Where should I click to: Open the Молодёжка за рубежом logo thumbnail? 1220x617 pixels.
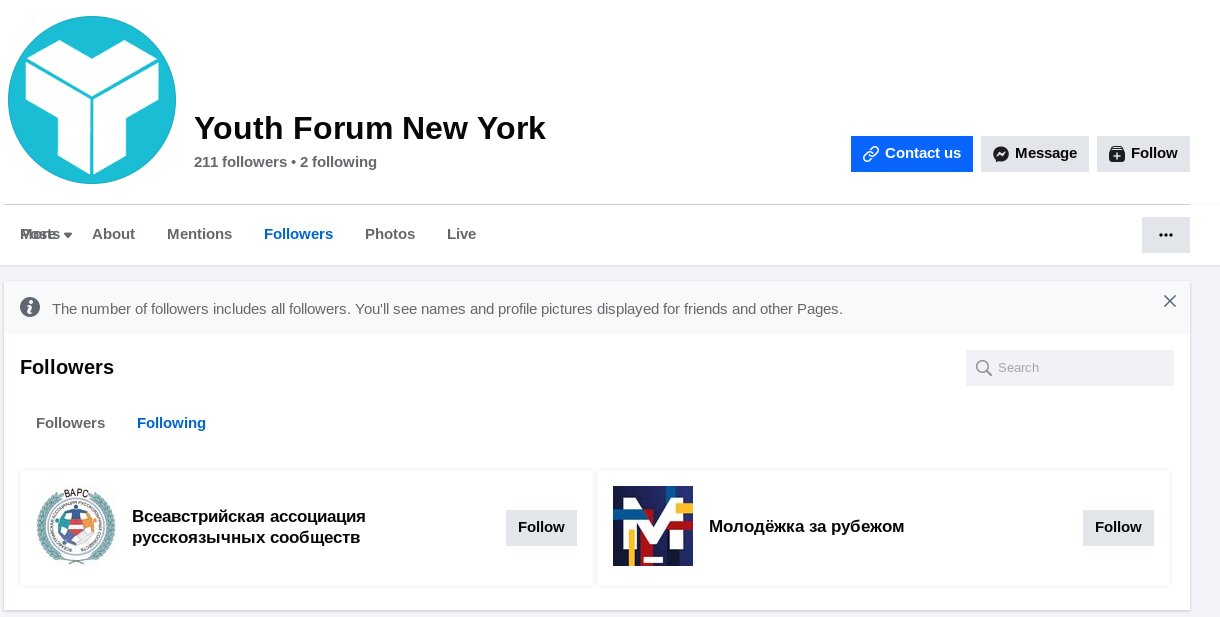653,526
